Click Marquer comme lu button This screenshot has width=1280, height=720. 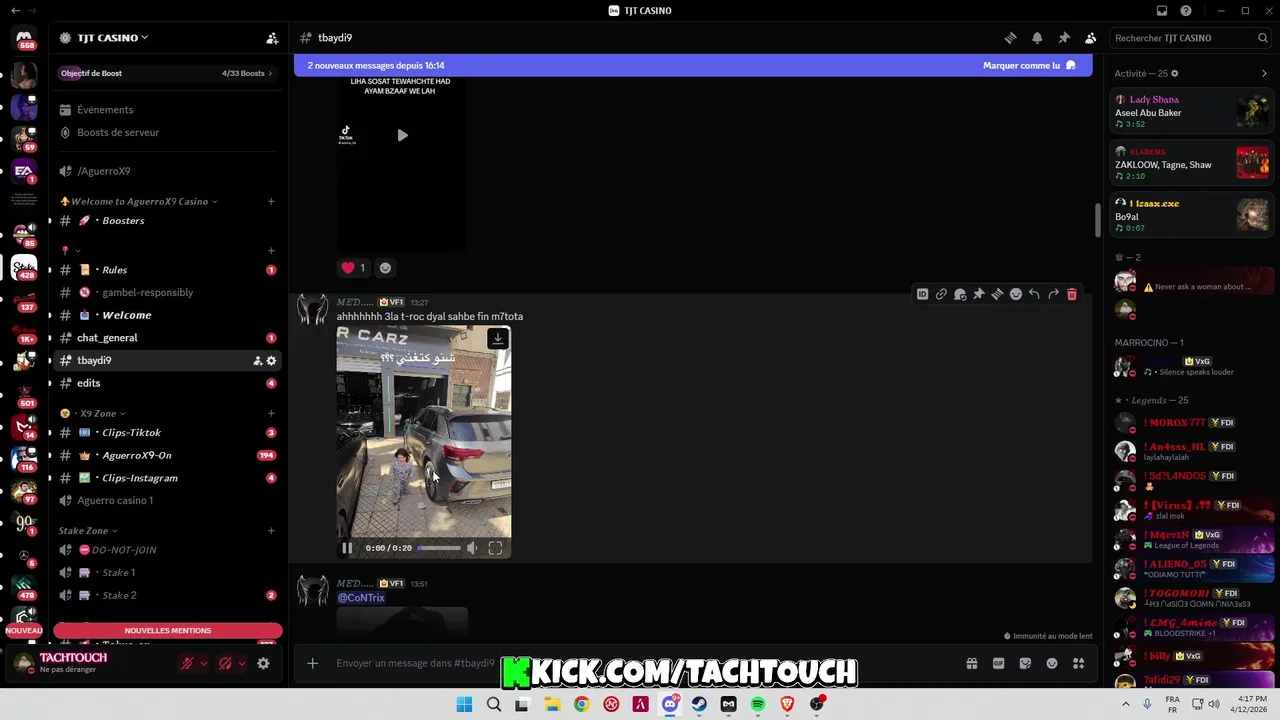click(x=1029, y=65)
